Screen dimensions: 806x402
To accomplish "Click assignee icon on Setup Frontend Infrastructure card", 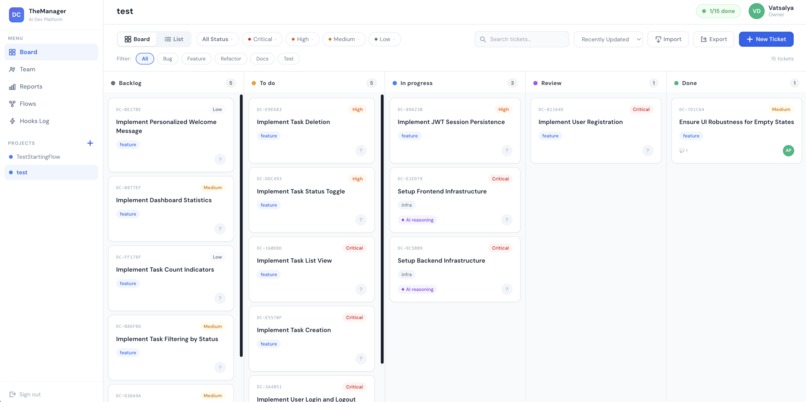I will click(x=507, y=220).
